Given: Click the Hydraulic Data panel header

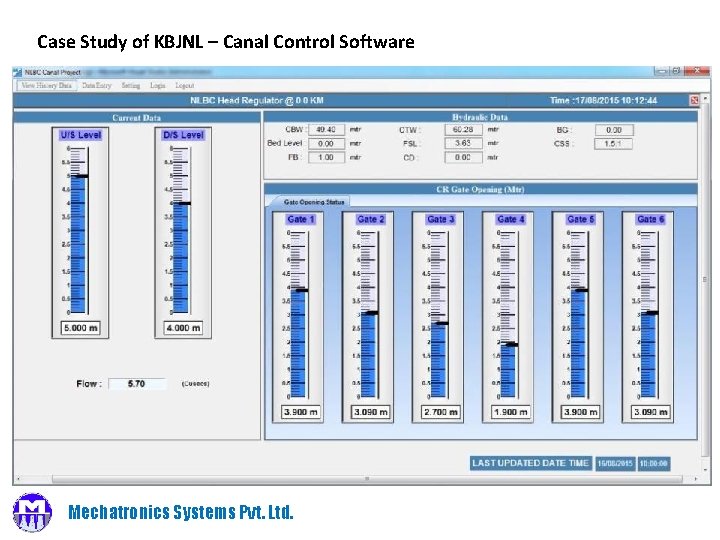Looking at the screenshot, I should coord(480,117).
